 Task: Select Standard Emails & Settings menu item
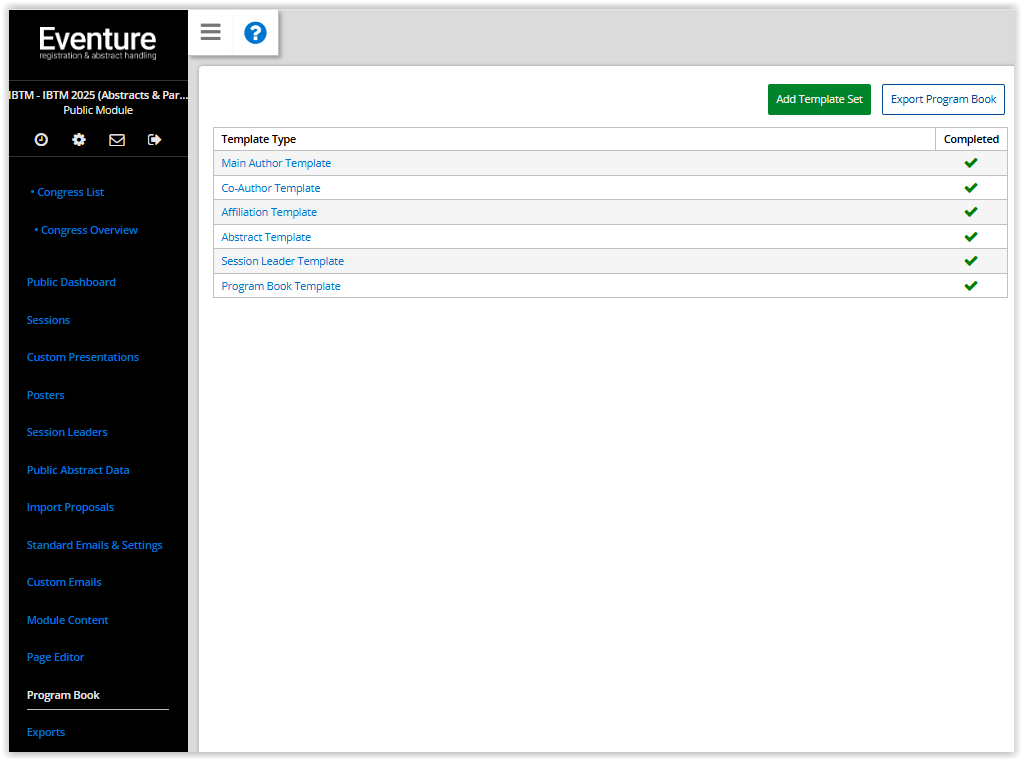[94, 545]
